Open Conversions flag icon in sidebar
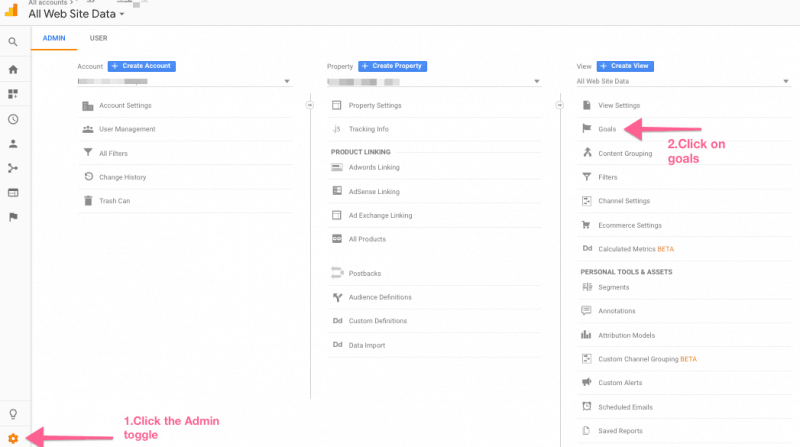Image resolution: width=800 pixels, height=447 pixels. (13, 217)
